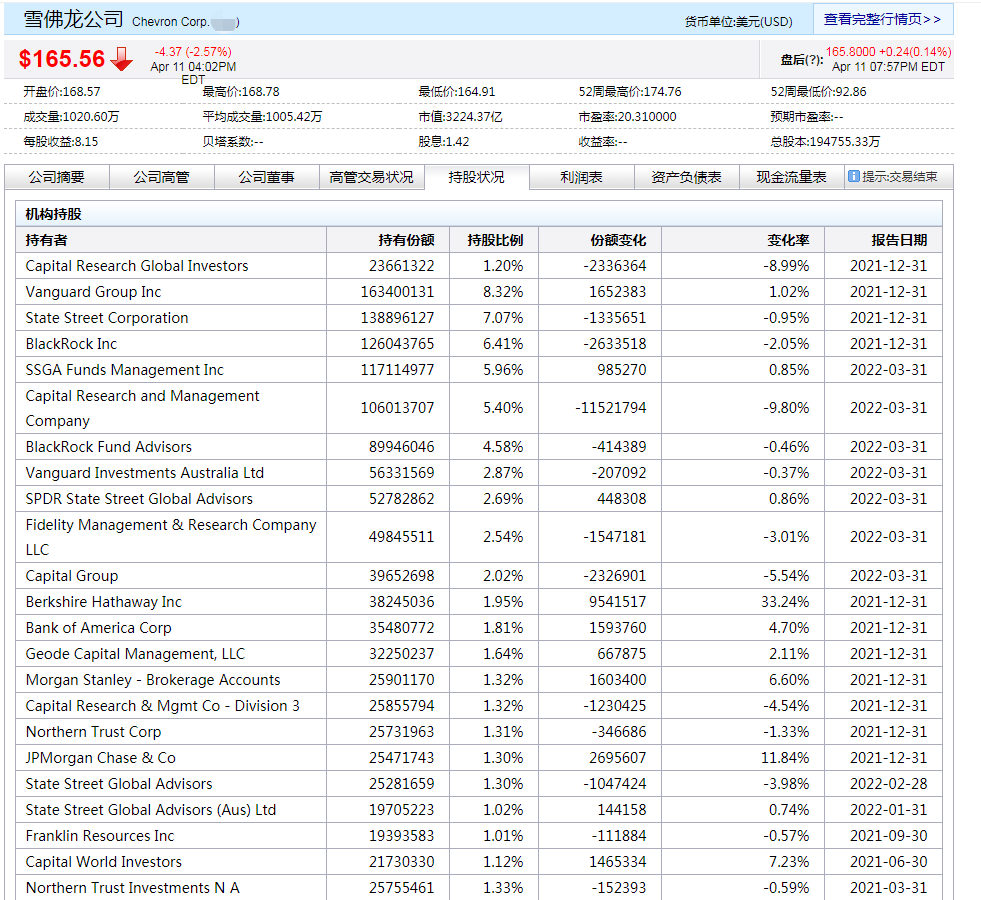Click the 市值:3224.37亿 market cap value
The height and width of the screenshot is (900, 981).
pyautogui.click(x=460, y=117)
